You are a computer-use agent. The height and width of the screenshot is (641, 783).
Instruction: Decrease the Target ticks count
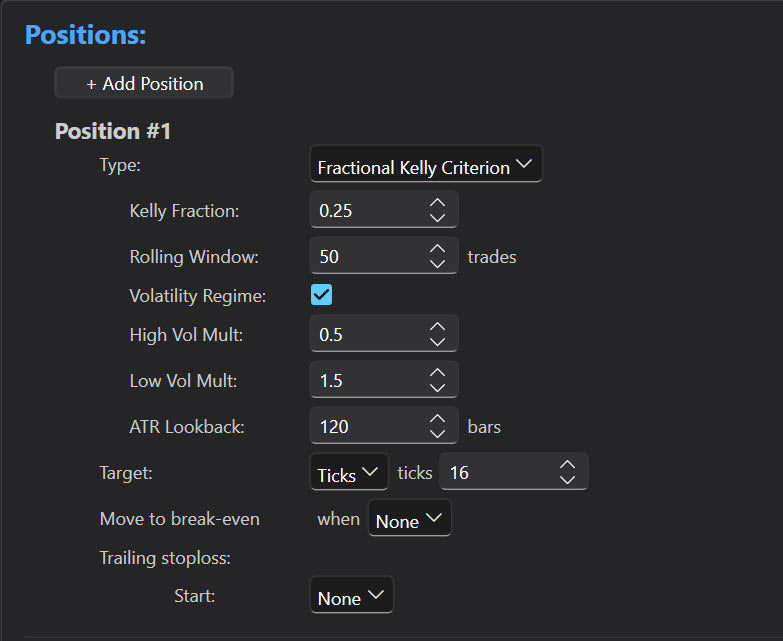[567, 480]
